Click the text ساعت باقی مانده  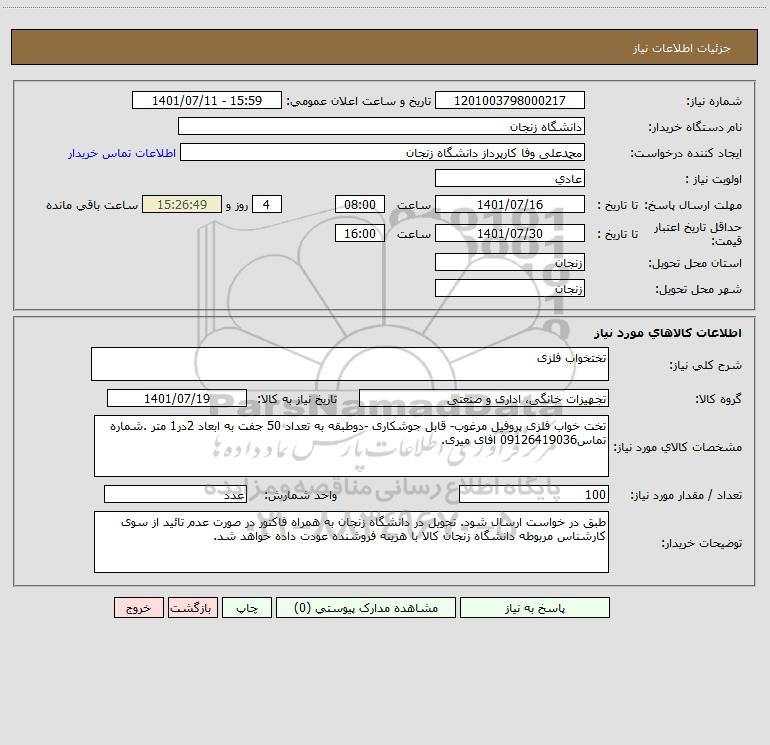pyautogui.click(x=92, y=205)
